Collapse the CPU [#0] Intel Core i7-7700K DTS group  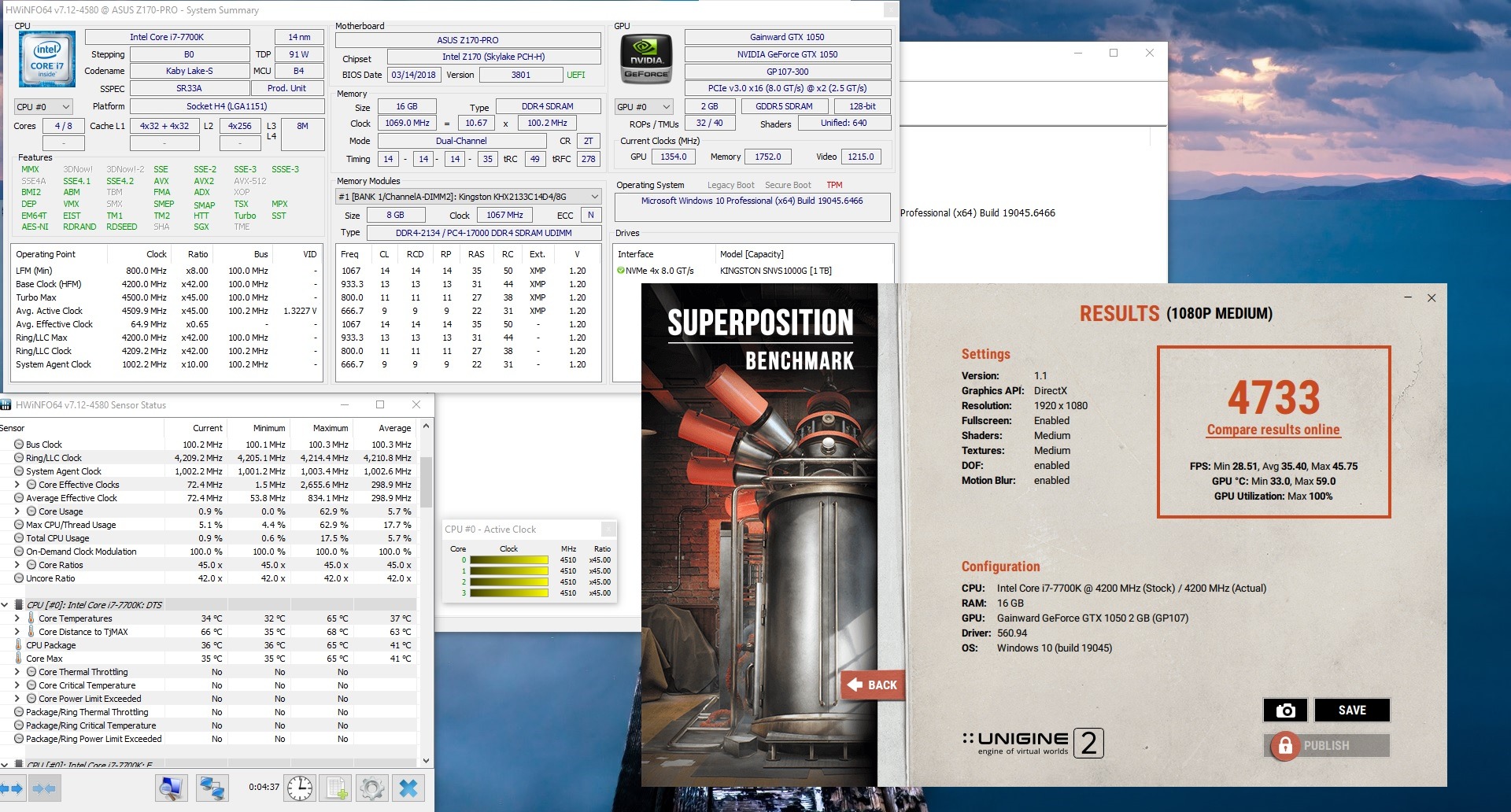click(5, 605)
